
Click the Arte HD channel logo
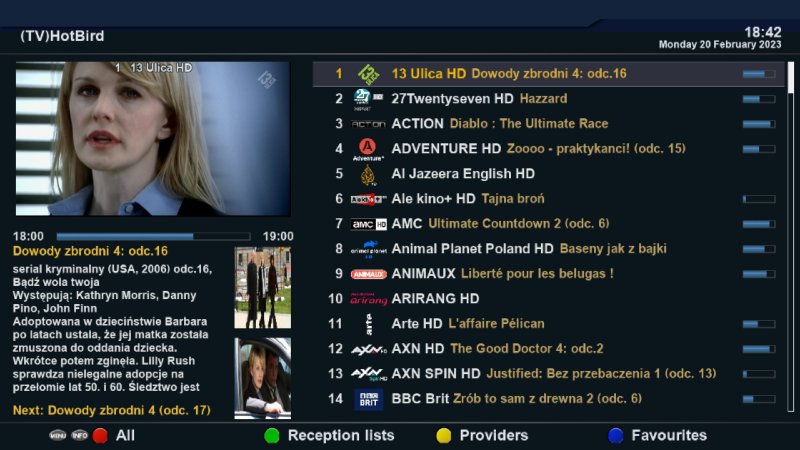[x=369, y=324]
